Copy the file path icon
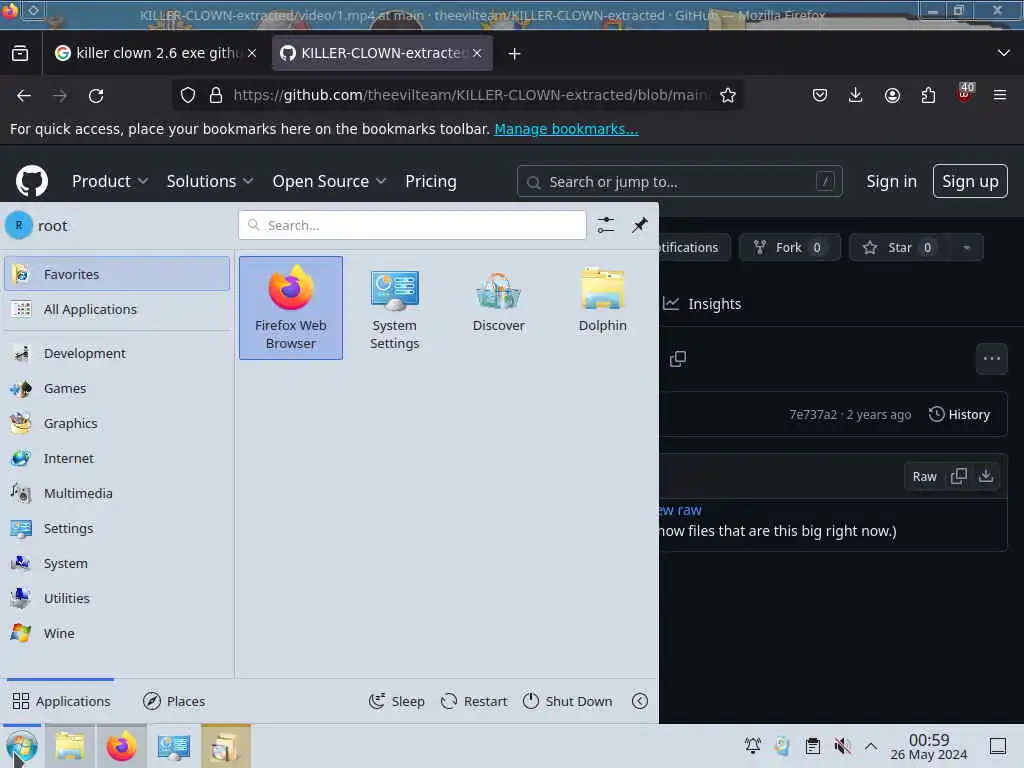The width and height of the screenshot is (1024, 768). pyautogui.click(x=678, y=359)
